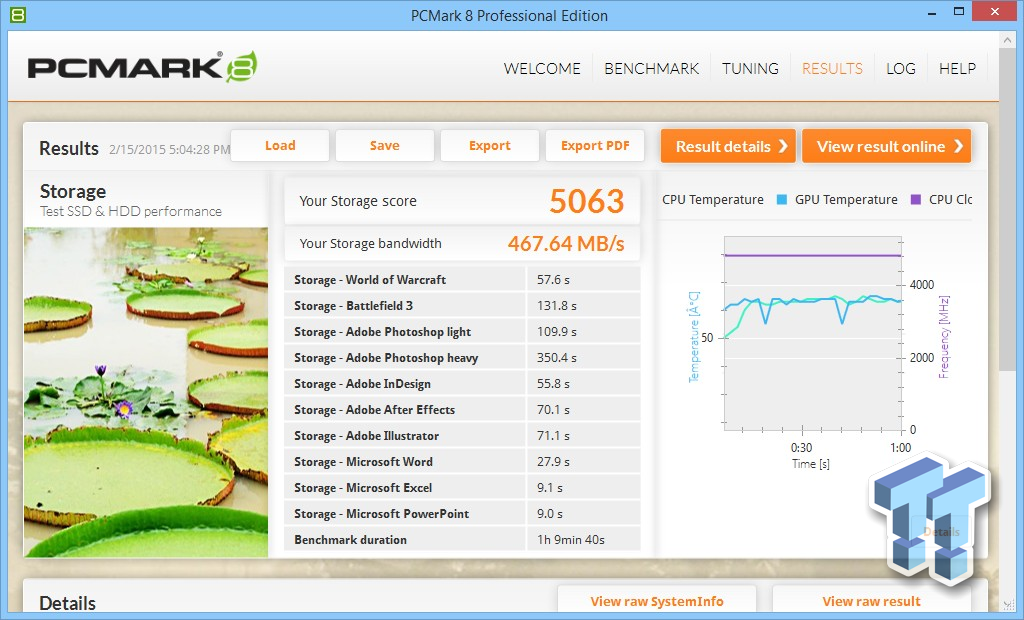
Task: Click the temperature and frequency chart
Action: pyautogui.click(x=813, y=333)
